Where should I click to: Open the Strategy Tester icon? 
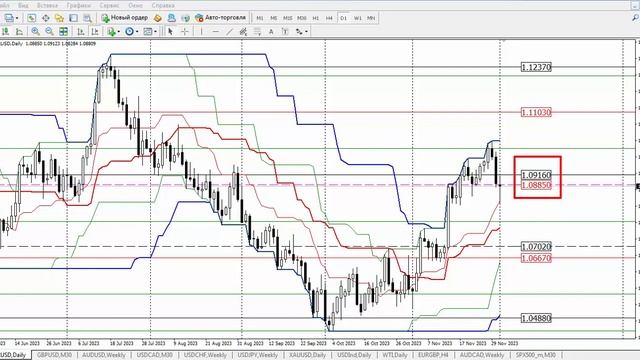click(87, 18)
